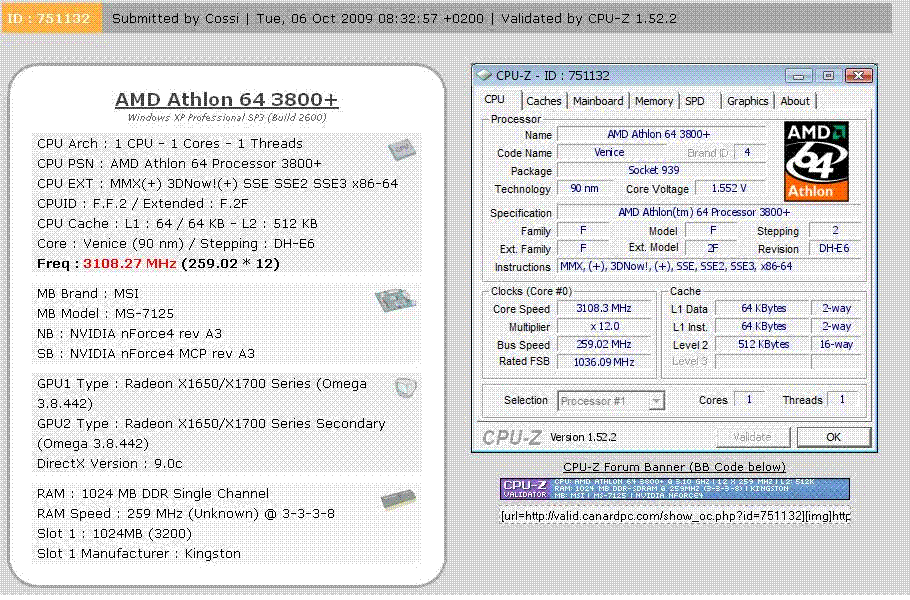The height and width of the screenshot is (600, 910).
Task: Click the Core Voltage value 1.552 V
Action: click(730, 189)
